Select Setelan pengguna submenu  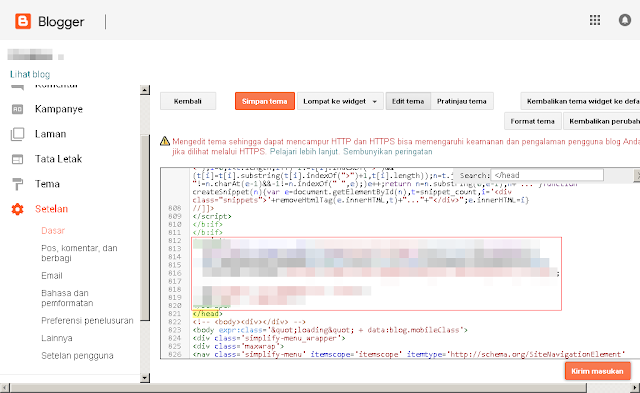click(x=77, y=355)
